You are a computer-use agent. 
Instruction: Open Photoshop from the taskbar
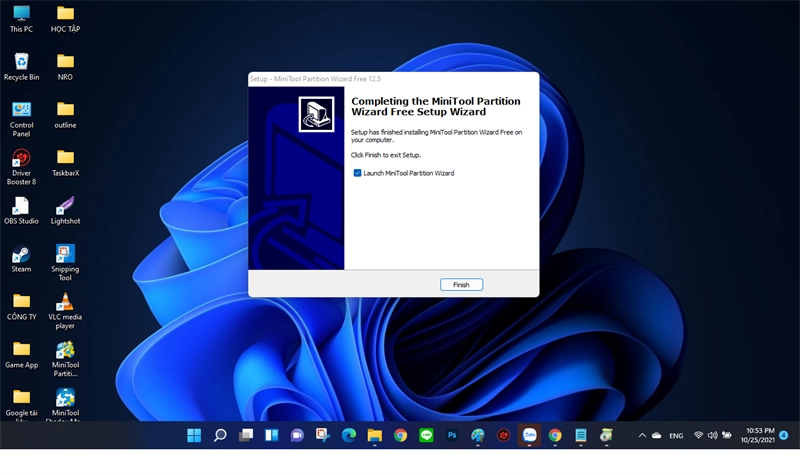(x=452, y=435)
